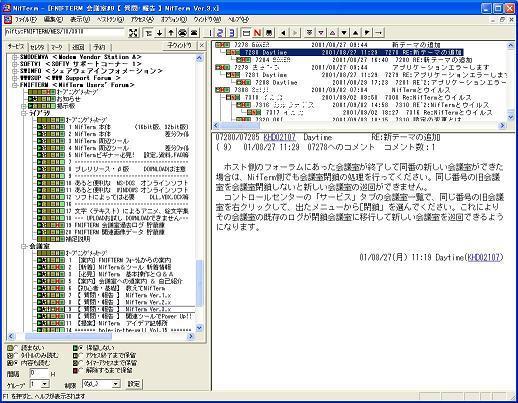
Task: Select 内容も読む radio option
Action: [x=16, y=362]
